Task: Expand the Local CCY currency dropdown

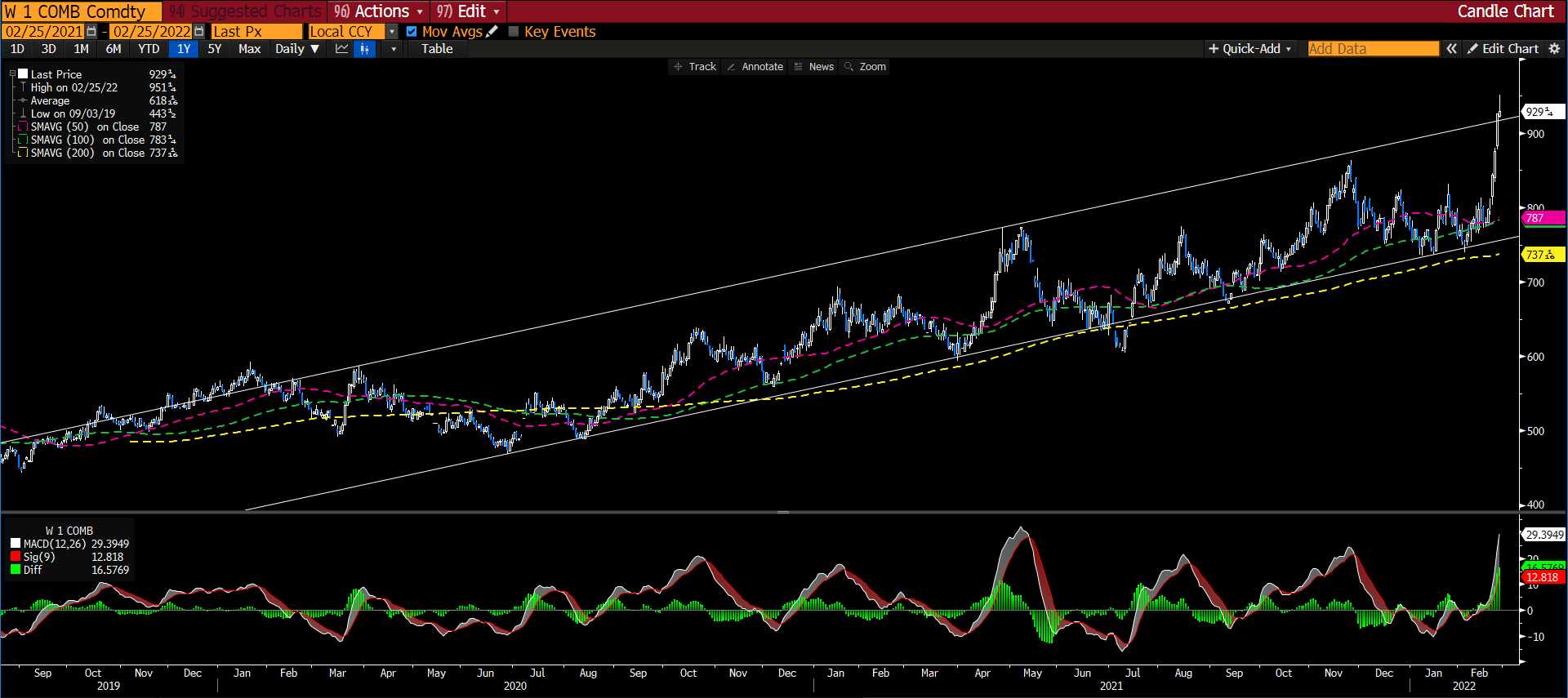Action: click(x=392, y=32)
